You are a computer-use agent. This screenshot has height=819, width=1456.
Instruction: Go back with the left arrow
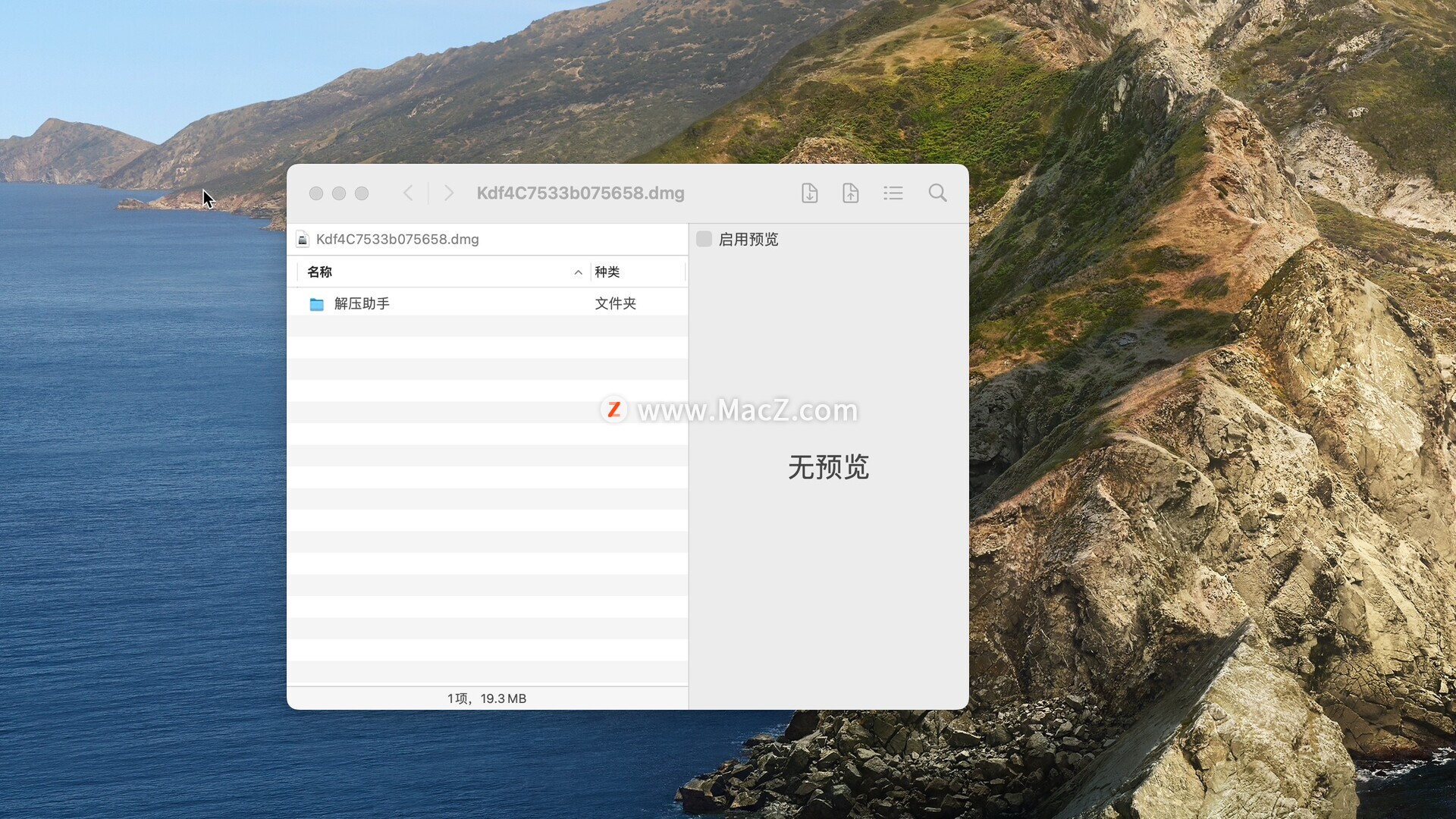(408, 193)
